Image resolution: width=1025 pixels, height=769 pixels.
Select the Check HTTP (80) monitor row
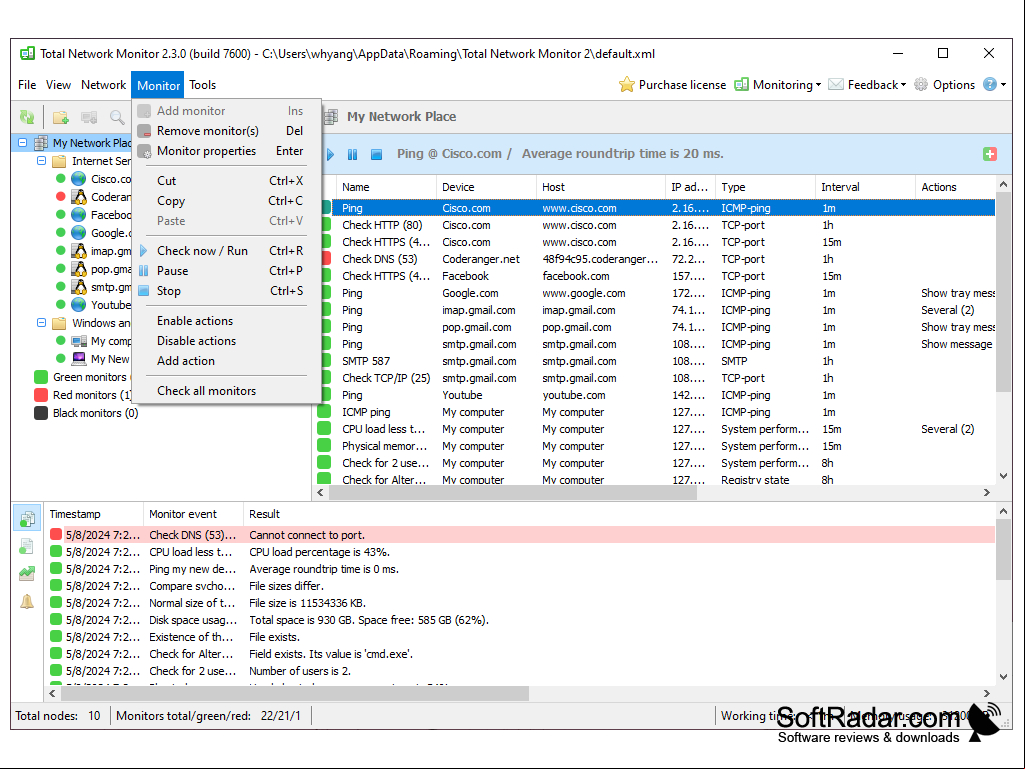tap(656, 225)
